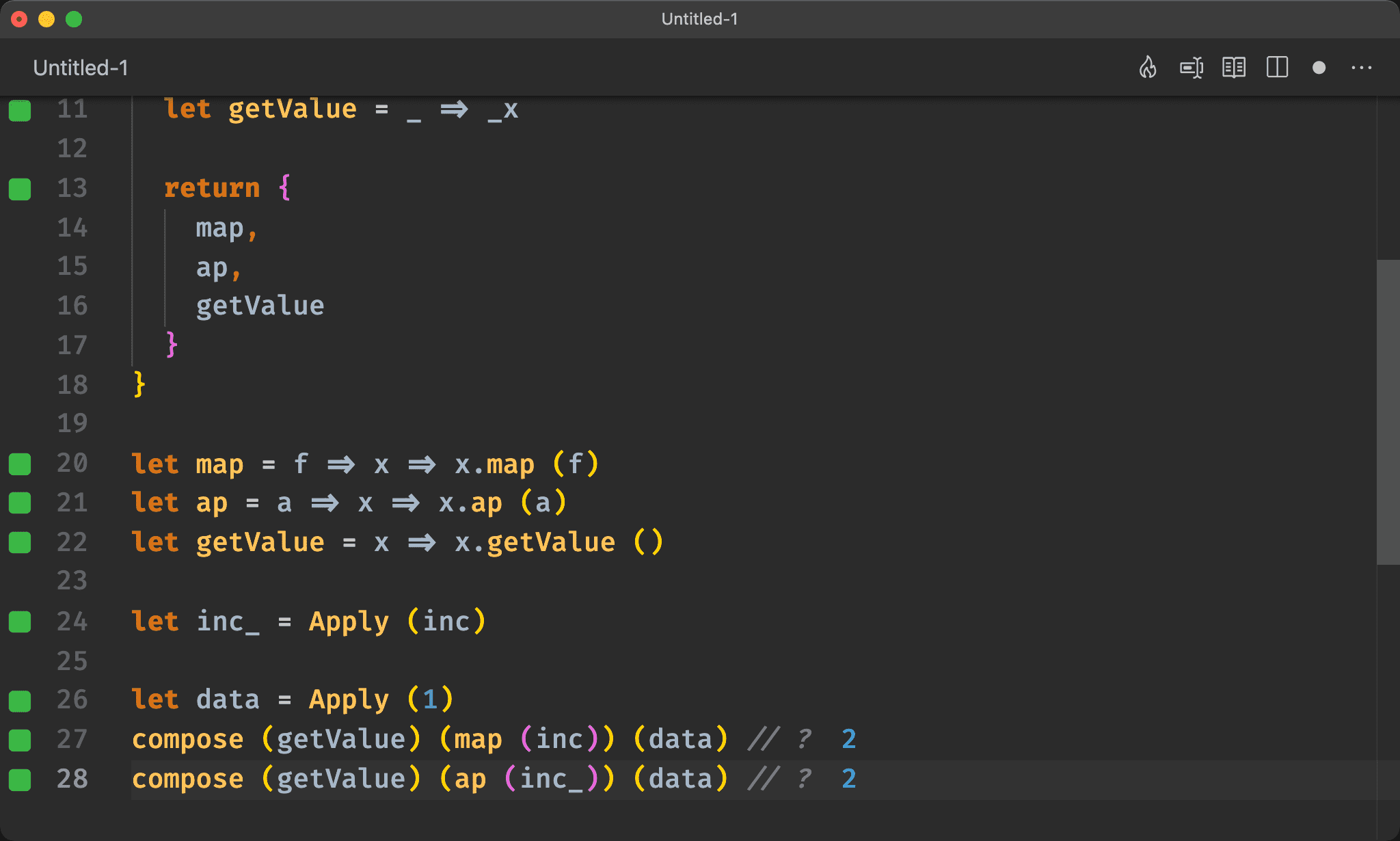This screenshot has height=841, width=1400.
Task: Click the green coverage marker on line 28
Action: 20,779
